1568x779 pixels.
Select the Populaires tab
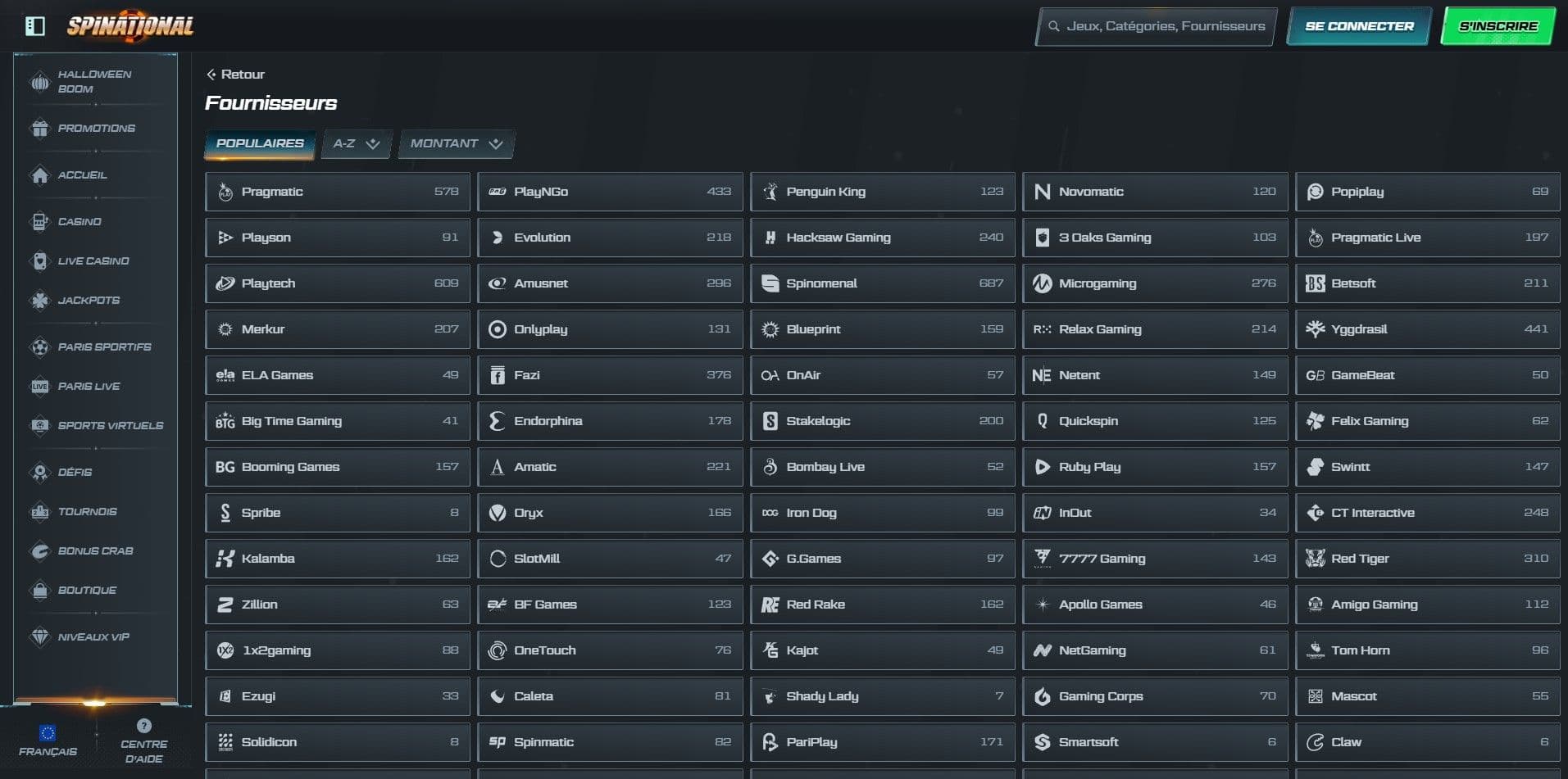pos(260,144)
